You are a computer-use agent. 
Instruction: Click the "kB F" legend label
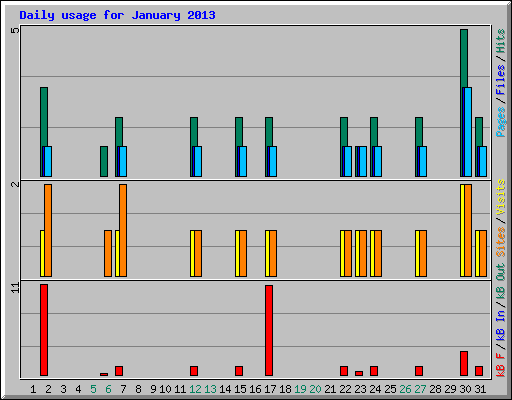501,365
